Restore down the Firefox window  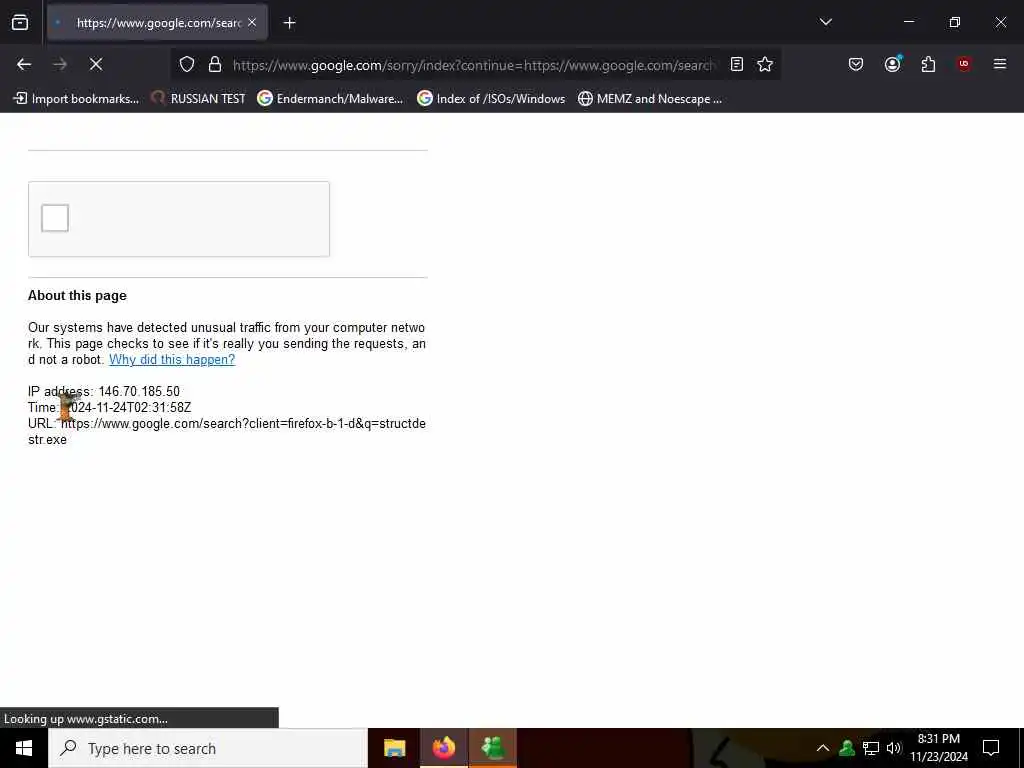[955, 22]
